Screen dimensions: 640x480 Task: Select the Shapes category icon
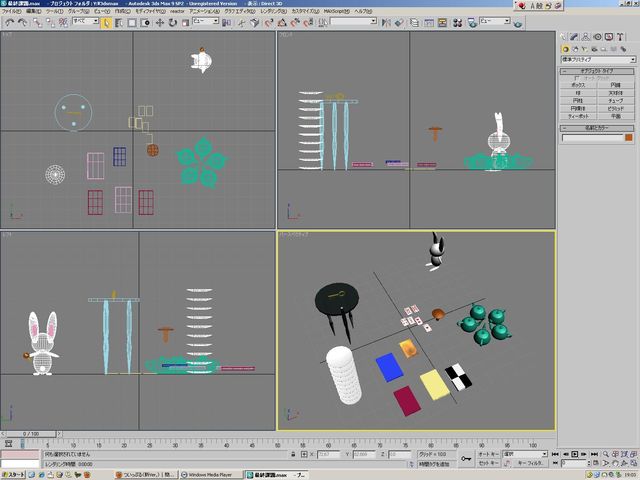(575, 49)
